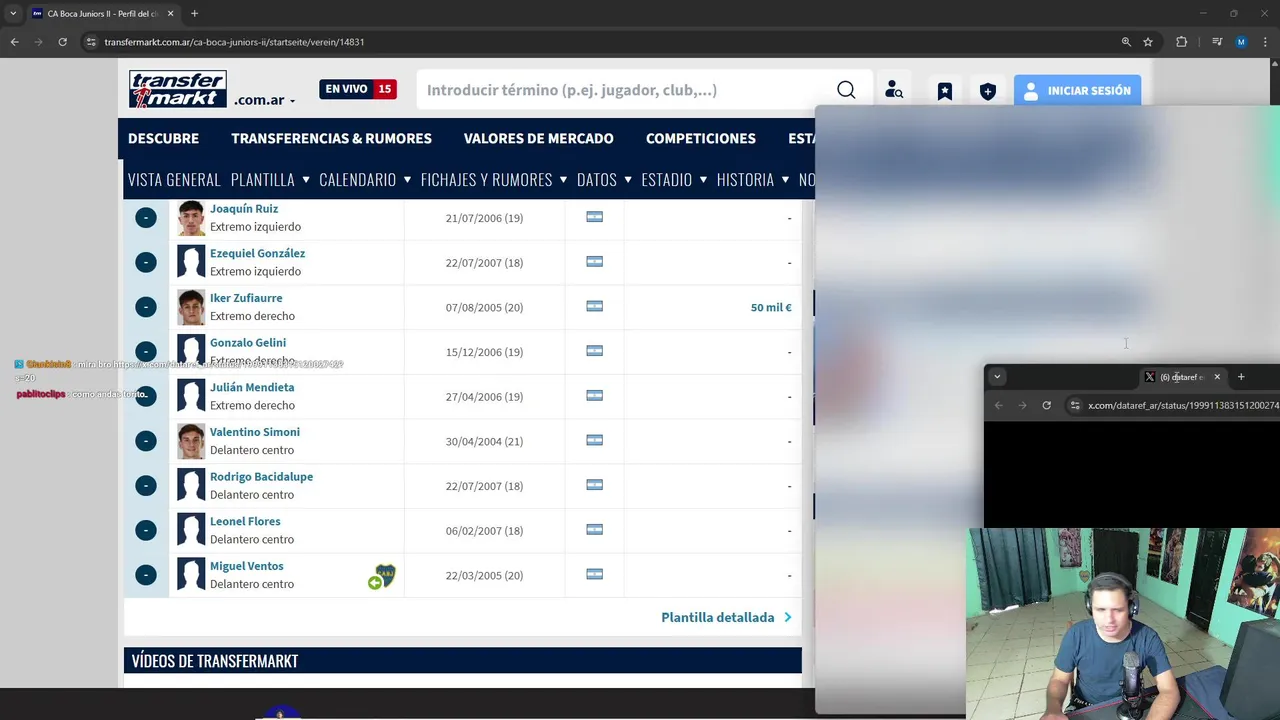The height and width of the screenshot is (720, 1280).
Task: Click Argentina flag in Leonel Flores row
Action: [x=594, y=529]
